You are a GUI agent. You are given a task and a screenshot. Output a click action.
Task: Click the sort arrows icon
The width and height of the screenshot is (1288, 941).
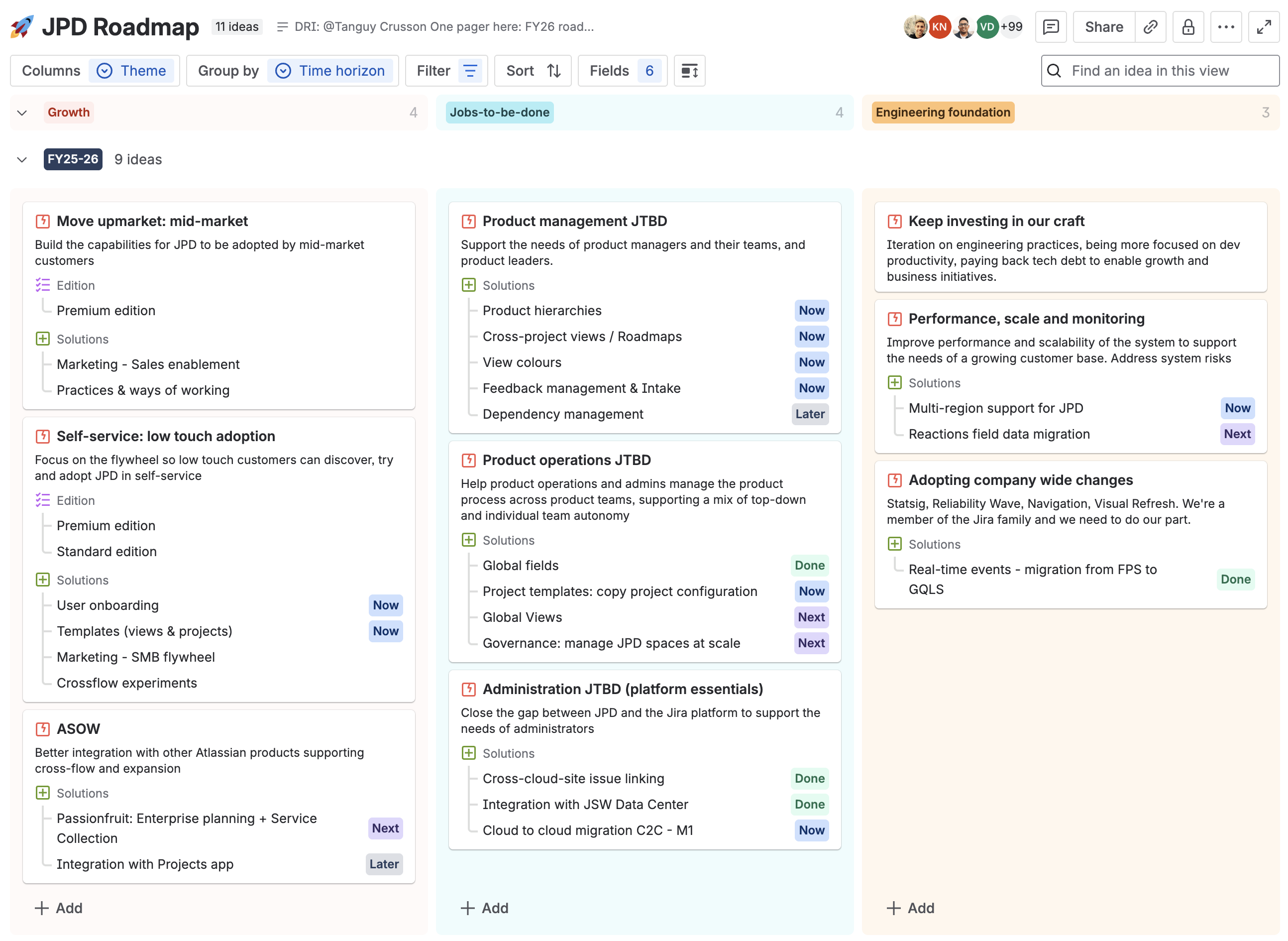pos(554,71)
